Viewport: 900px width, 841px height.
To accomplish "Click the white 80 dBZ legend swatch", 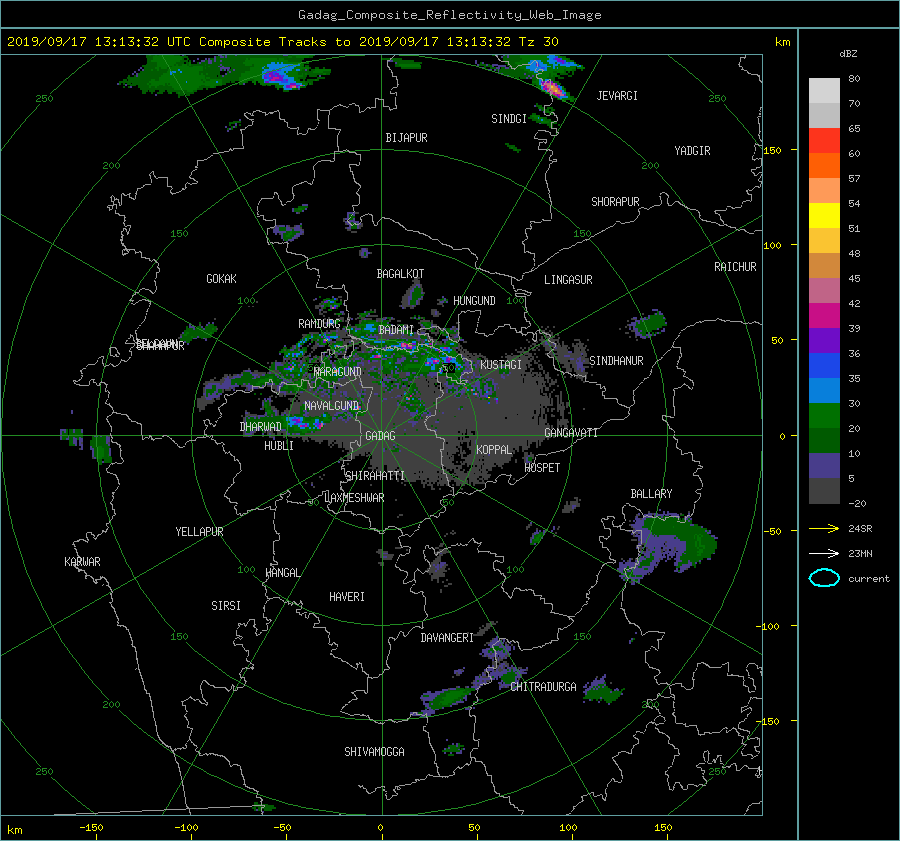I will [824, 91].
